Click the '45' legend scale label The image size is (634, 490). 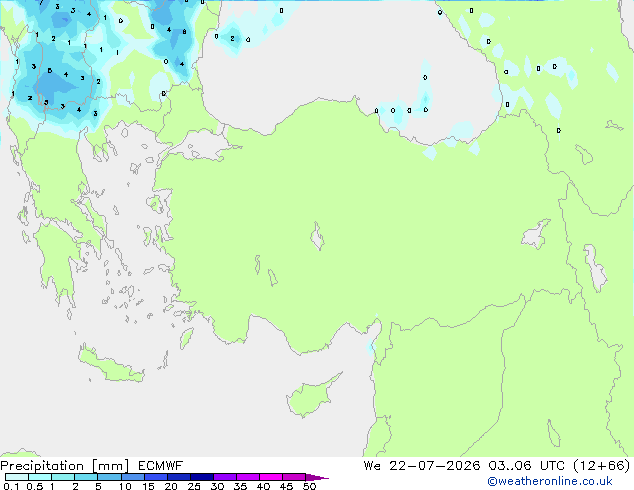click(286, 486)
